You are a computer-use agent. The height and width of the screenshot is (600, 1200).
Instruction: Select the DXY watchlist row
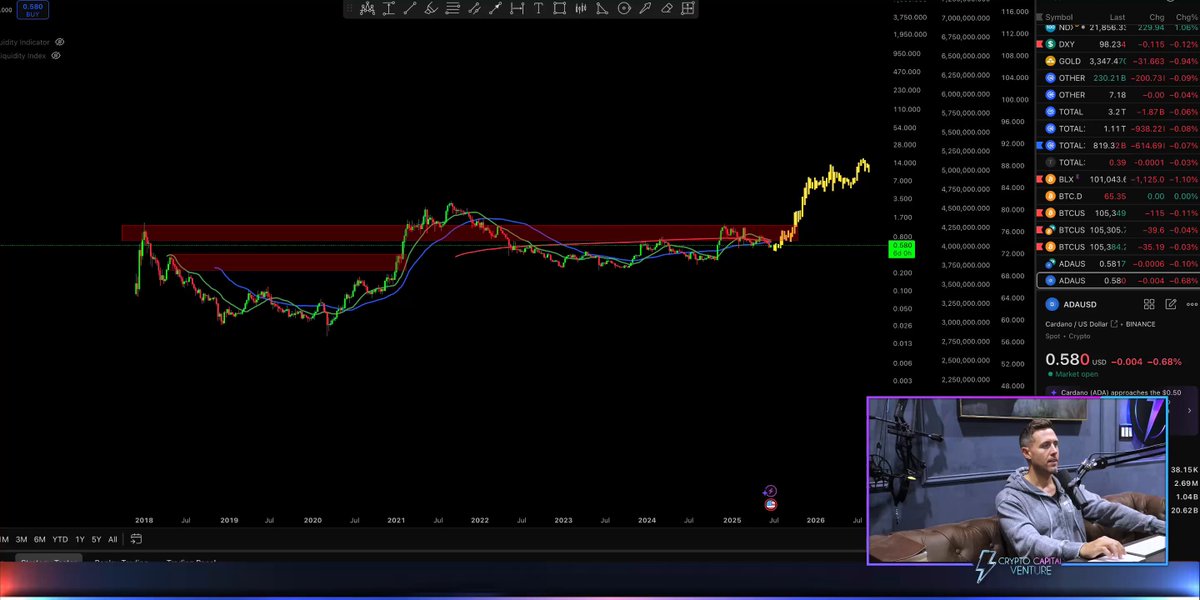click(1118, 44)
